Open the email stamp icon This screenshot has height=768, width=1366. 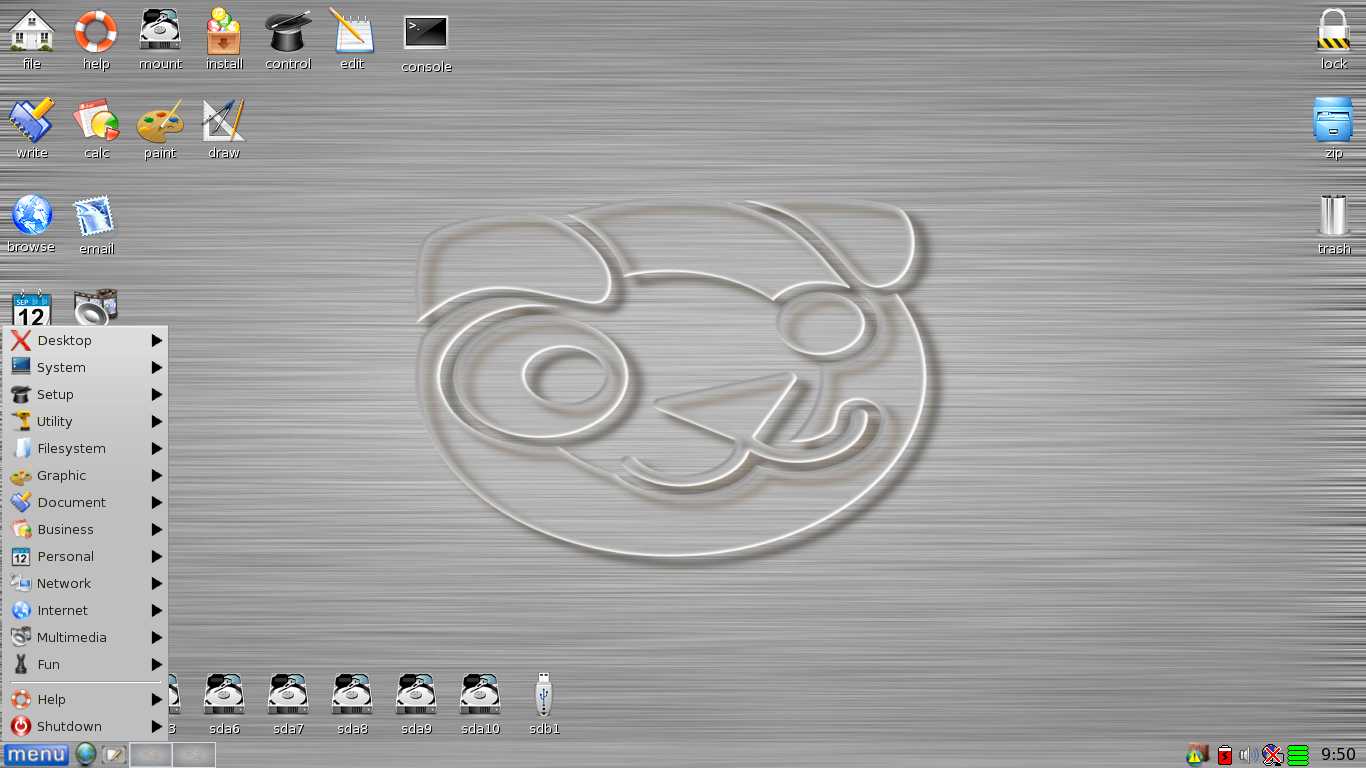click(x=96, y=217)
